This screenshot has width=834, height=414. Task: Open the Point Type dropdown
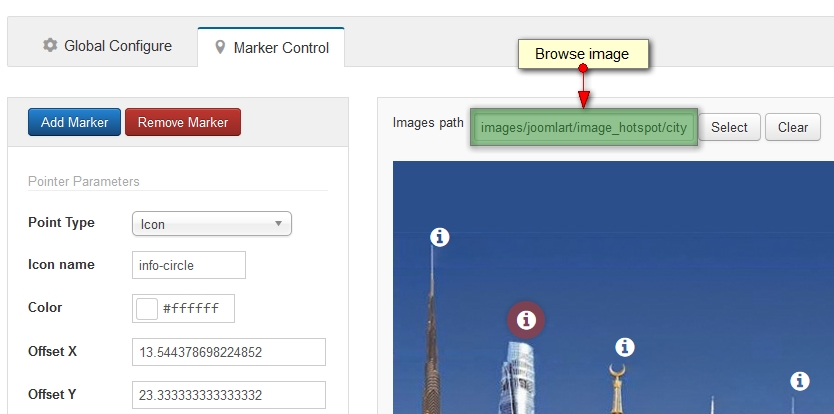tap(212, 224)
